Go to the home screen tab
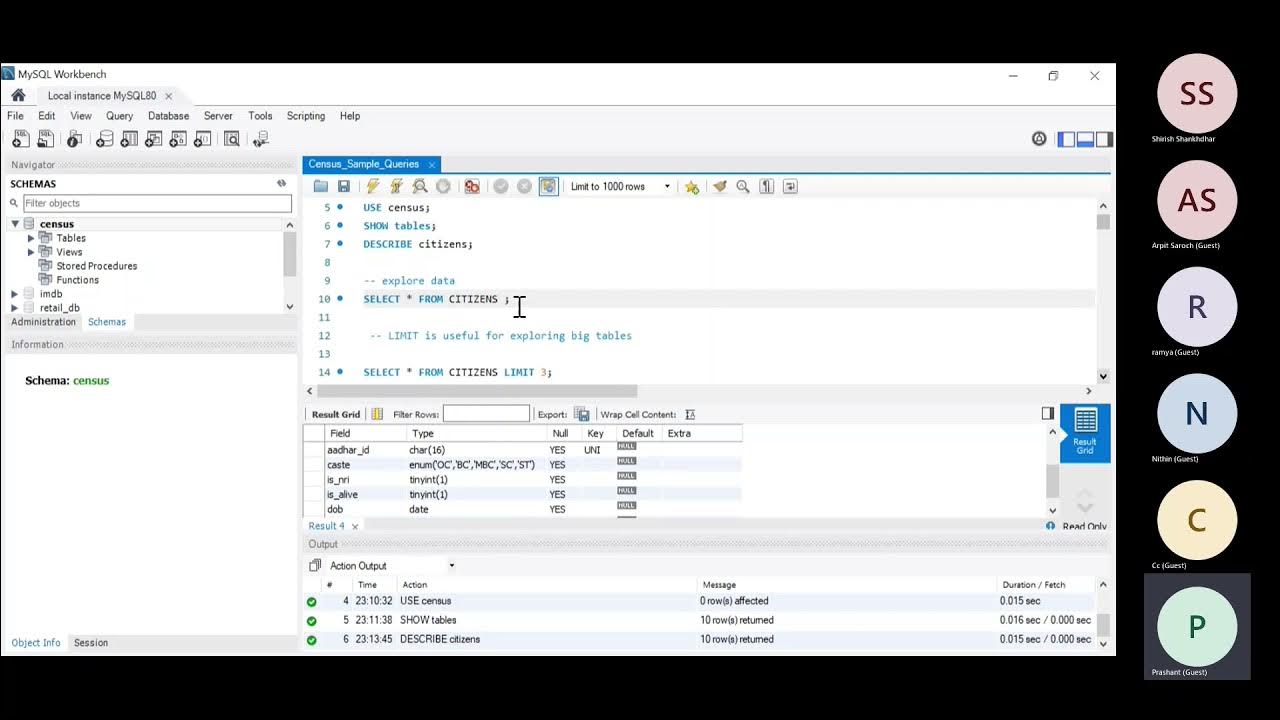 [x=18, y=96]
